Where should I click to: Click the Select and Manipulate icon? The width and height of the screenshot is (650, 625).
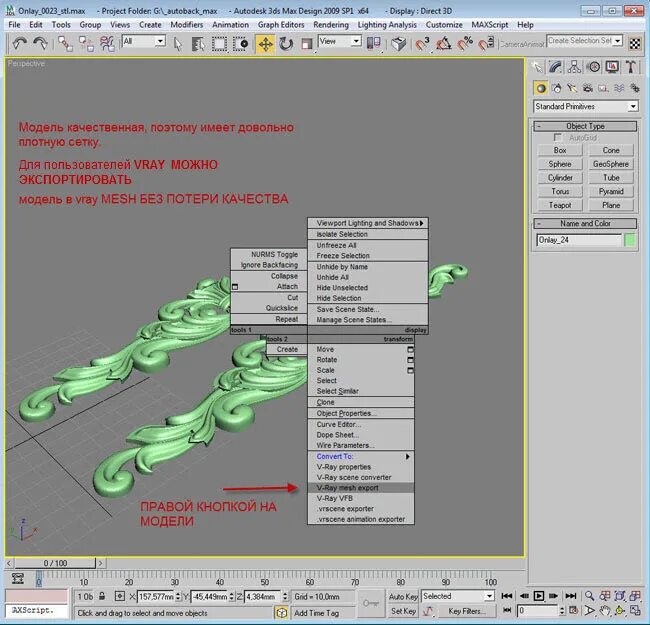tap(398, 43)
